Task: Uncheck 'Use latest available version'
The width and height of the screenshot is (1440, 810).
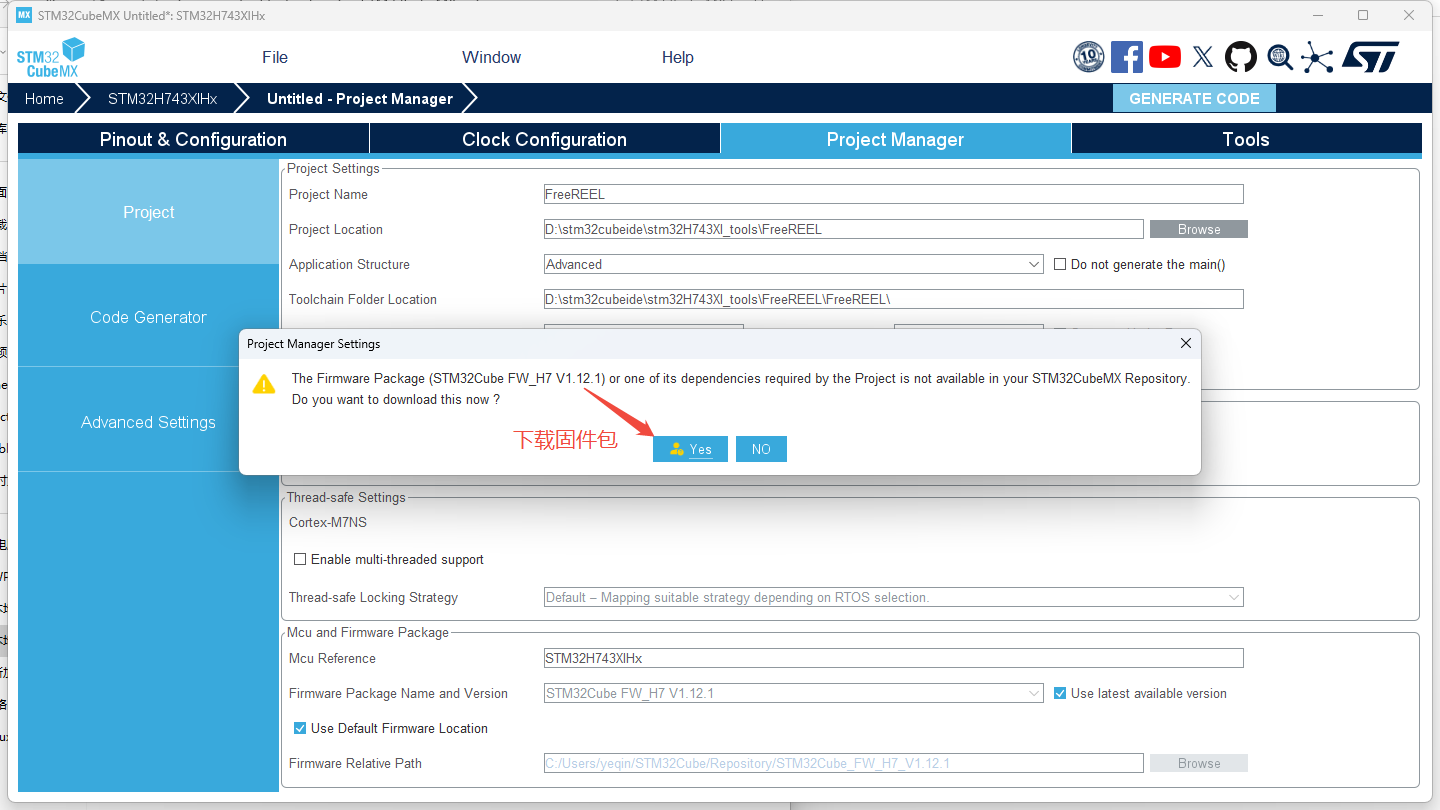Action: (1061, 694)
